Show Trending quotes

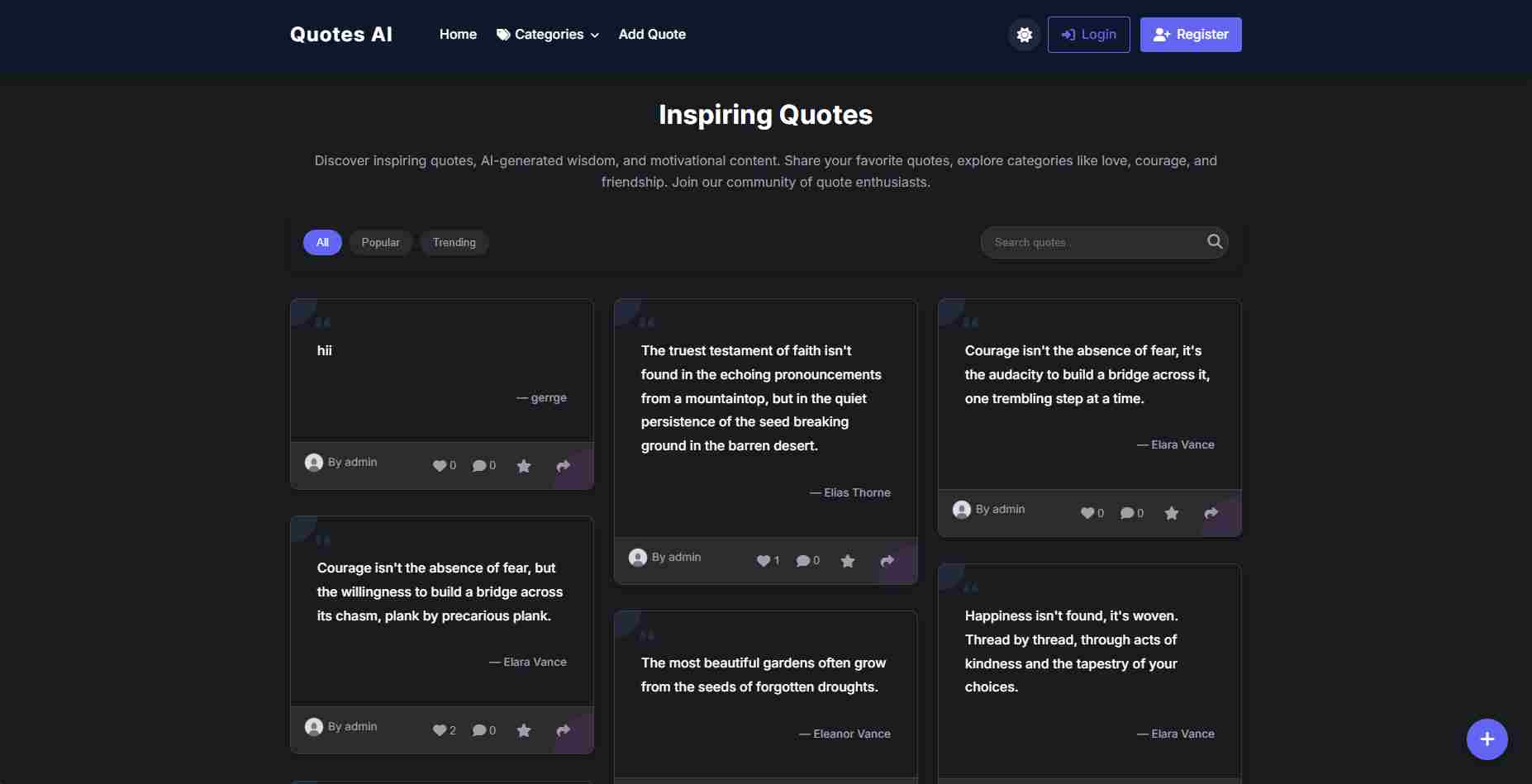coord(454,242)
